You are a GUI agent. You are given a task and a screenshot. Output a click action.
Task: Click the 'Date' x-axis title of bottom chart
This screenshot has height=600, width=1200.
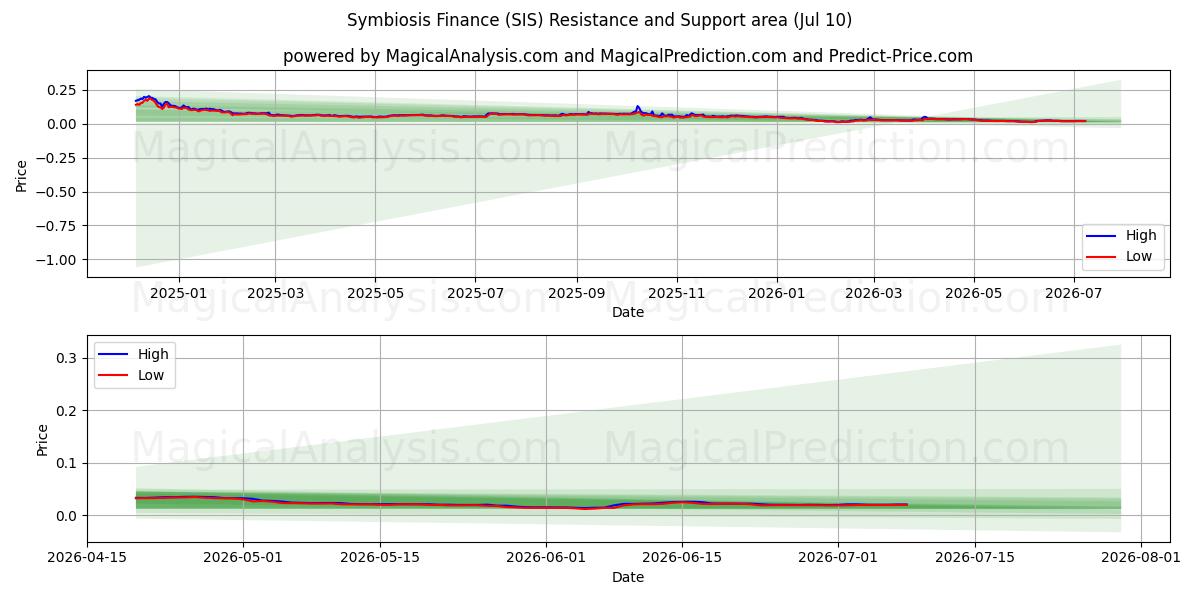coord(628,577)
